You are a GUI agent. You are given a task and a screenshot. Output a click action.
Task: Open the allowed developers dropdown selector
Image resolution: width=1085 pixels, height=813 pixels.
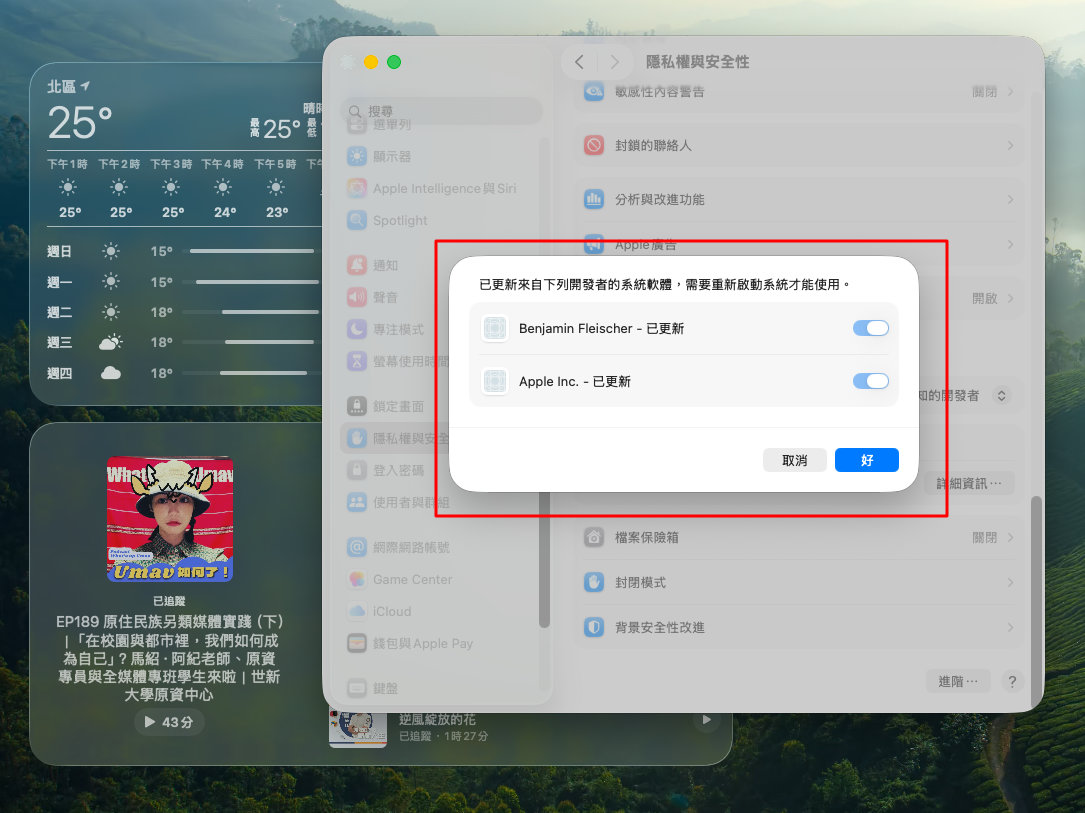1003,396
